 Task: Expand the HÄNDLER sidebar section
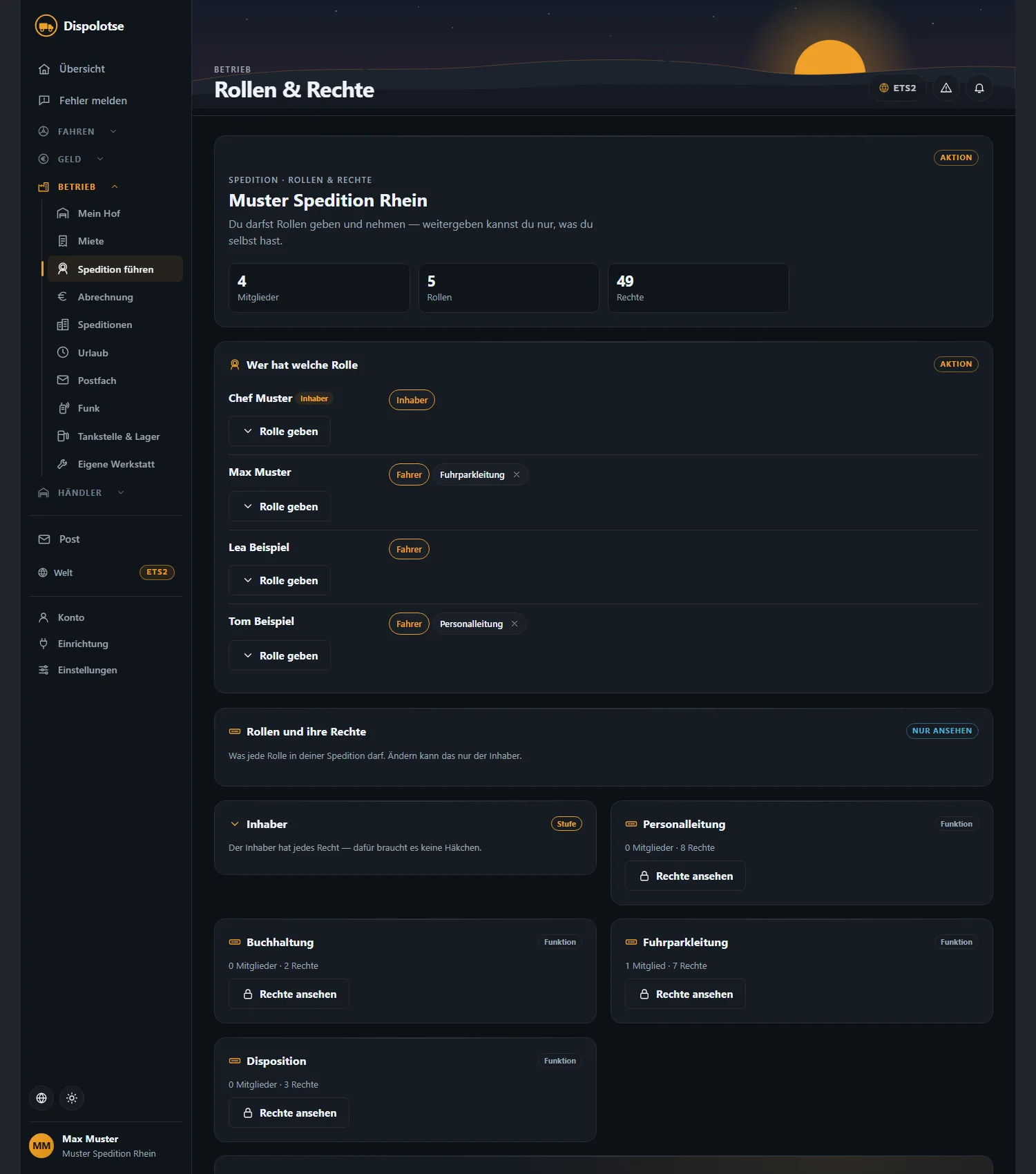(81, 492)
